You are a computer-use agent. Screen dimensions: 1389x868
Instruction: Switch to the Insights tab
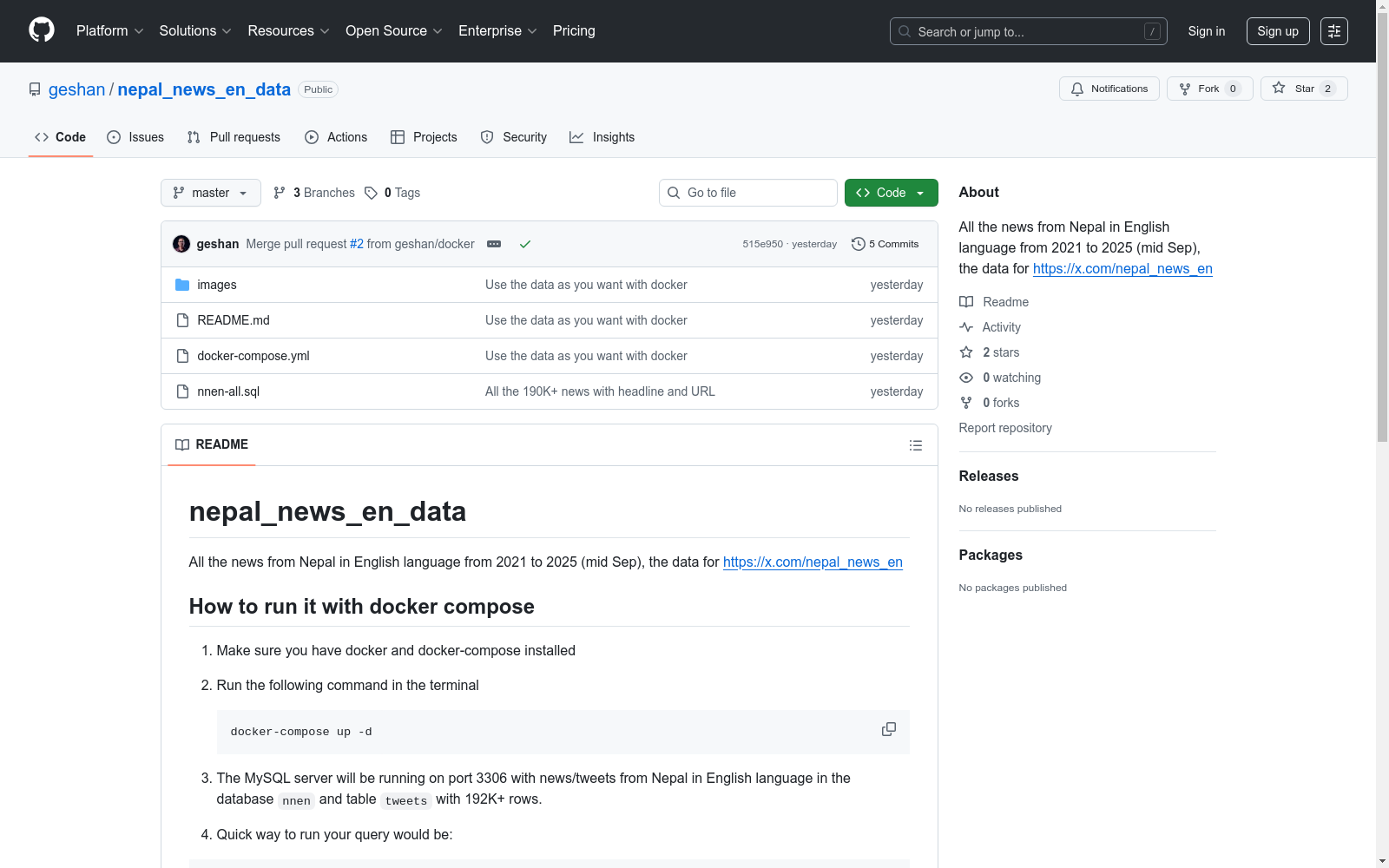602,137
